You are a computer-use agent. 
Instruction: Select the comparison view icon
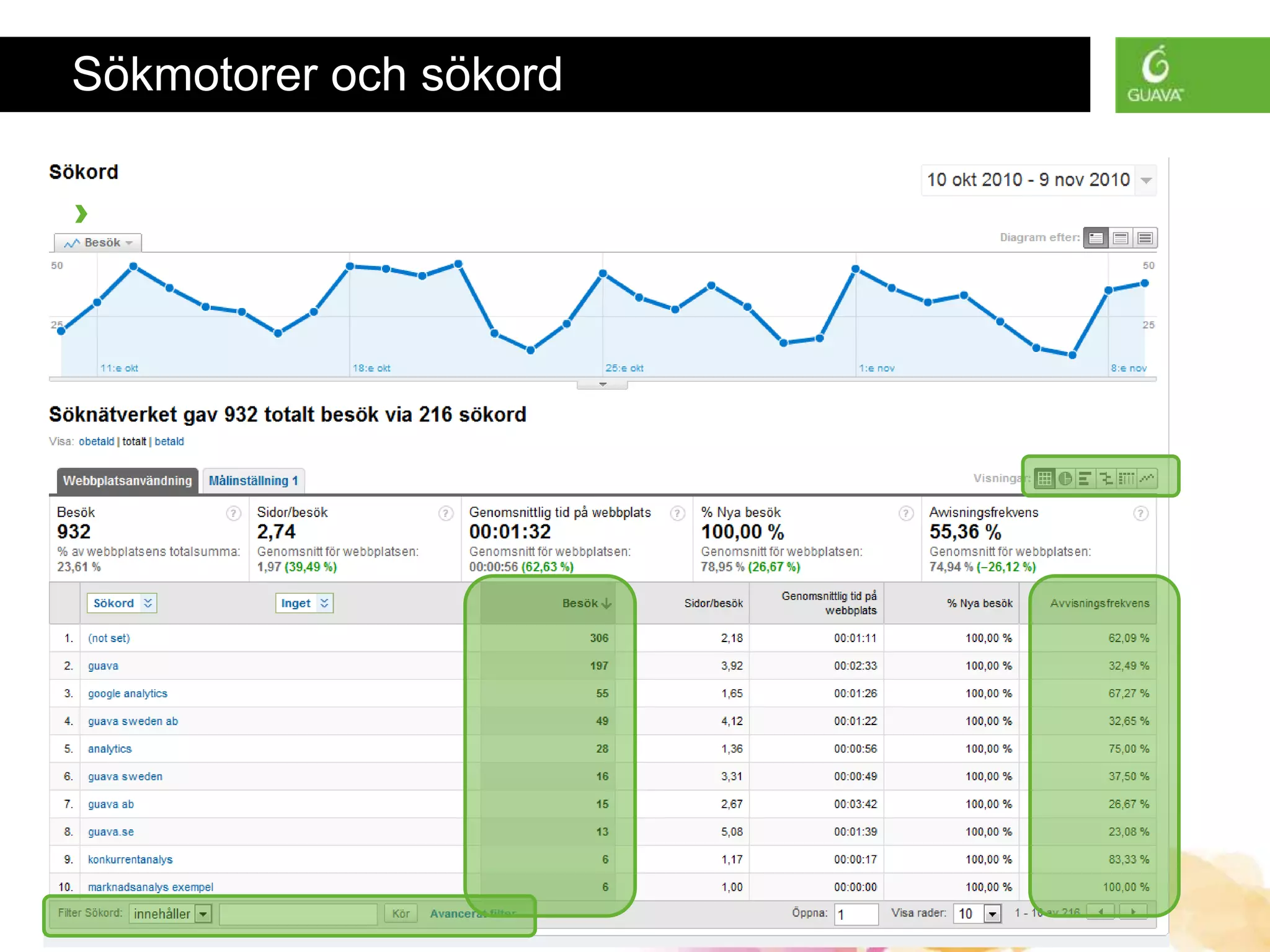click(x=1106, y=478)
